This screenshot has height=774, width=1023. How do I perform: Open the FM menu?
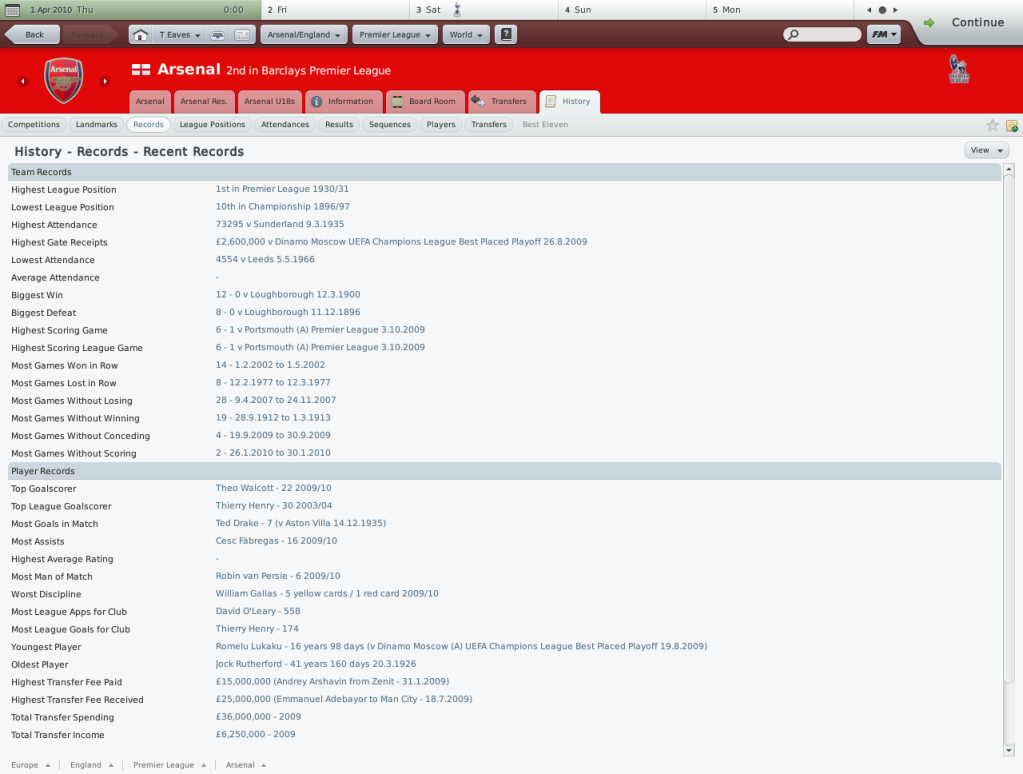click(883, 34)
